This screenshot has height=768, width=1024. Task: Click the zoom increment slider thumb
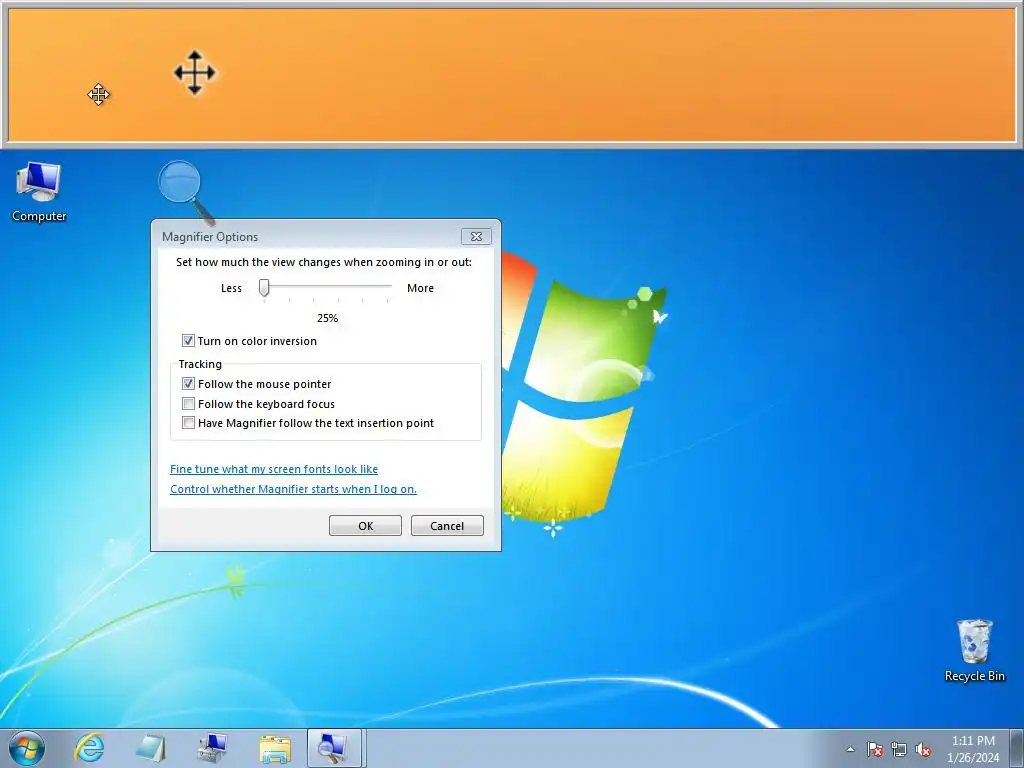pos(264,287)
